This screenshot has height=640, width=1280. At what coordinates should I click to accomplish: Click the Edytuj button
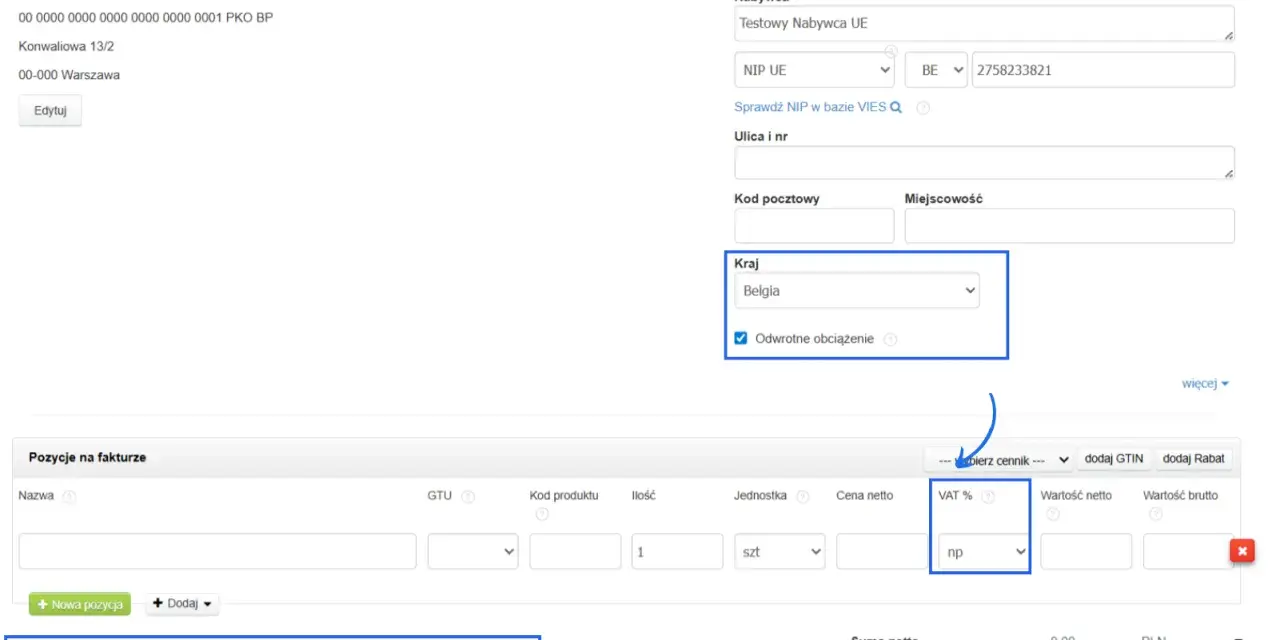point(50,111)
